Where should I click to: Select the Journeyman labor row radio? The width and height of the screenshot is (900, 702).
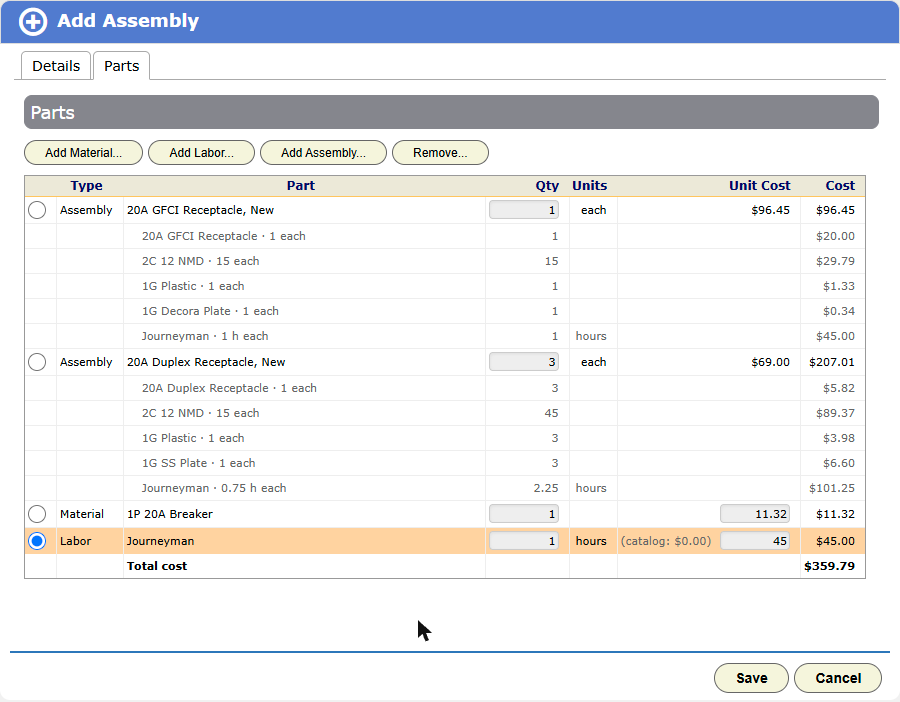coord(37,541)
